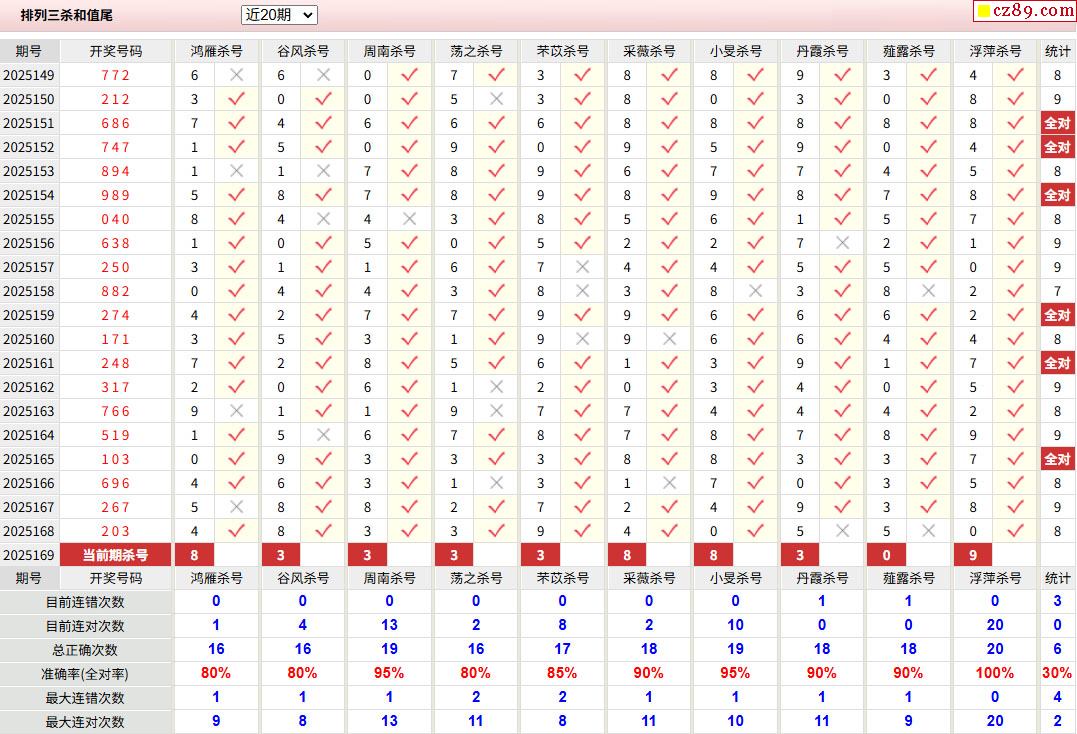
Task: Click the 周南杀号 header in top row
Action: coord(389,51)
